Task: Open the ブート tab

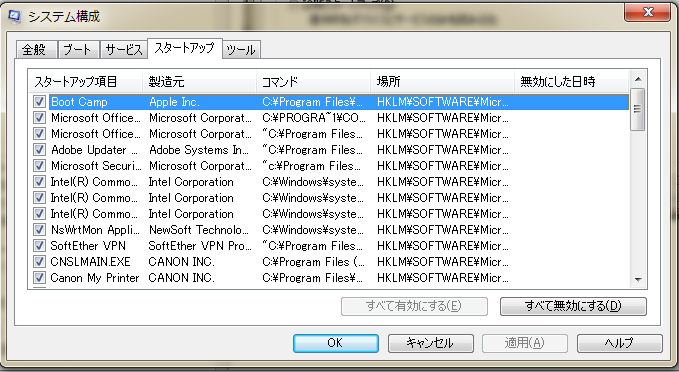Action: click(78, 49)
